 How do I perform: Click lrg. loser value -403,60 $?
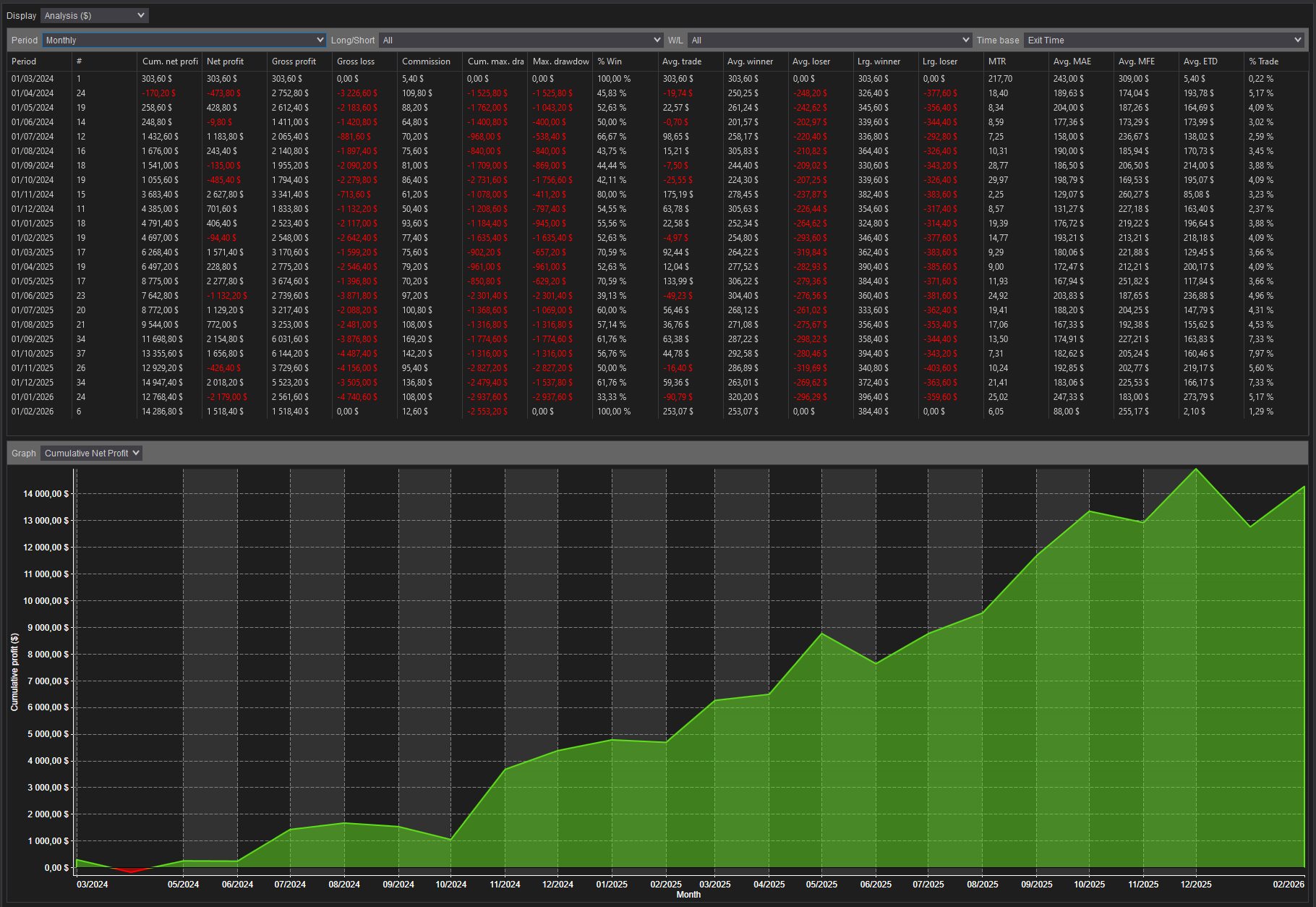point(940,368)
